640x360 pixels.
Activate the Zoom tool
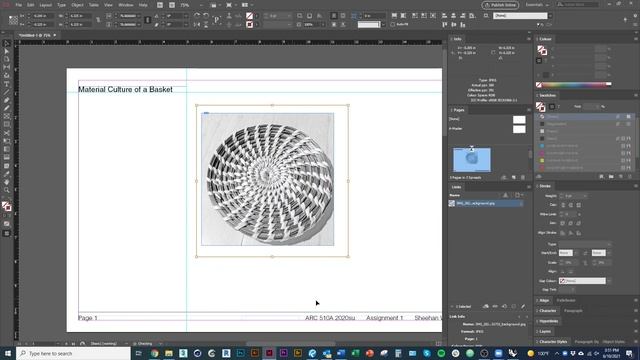[7, 190]
